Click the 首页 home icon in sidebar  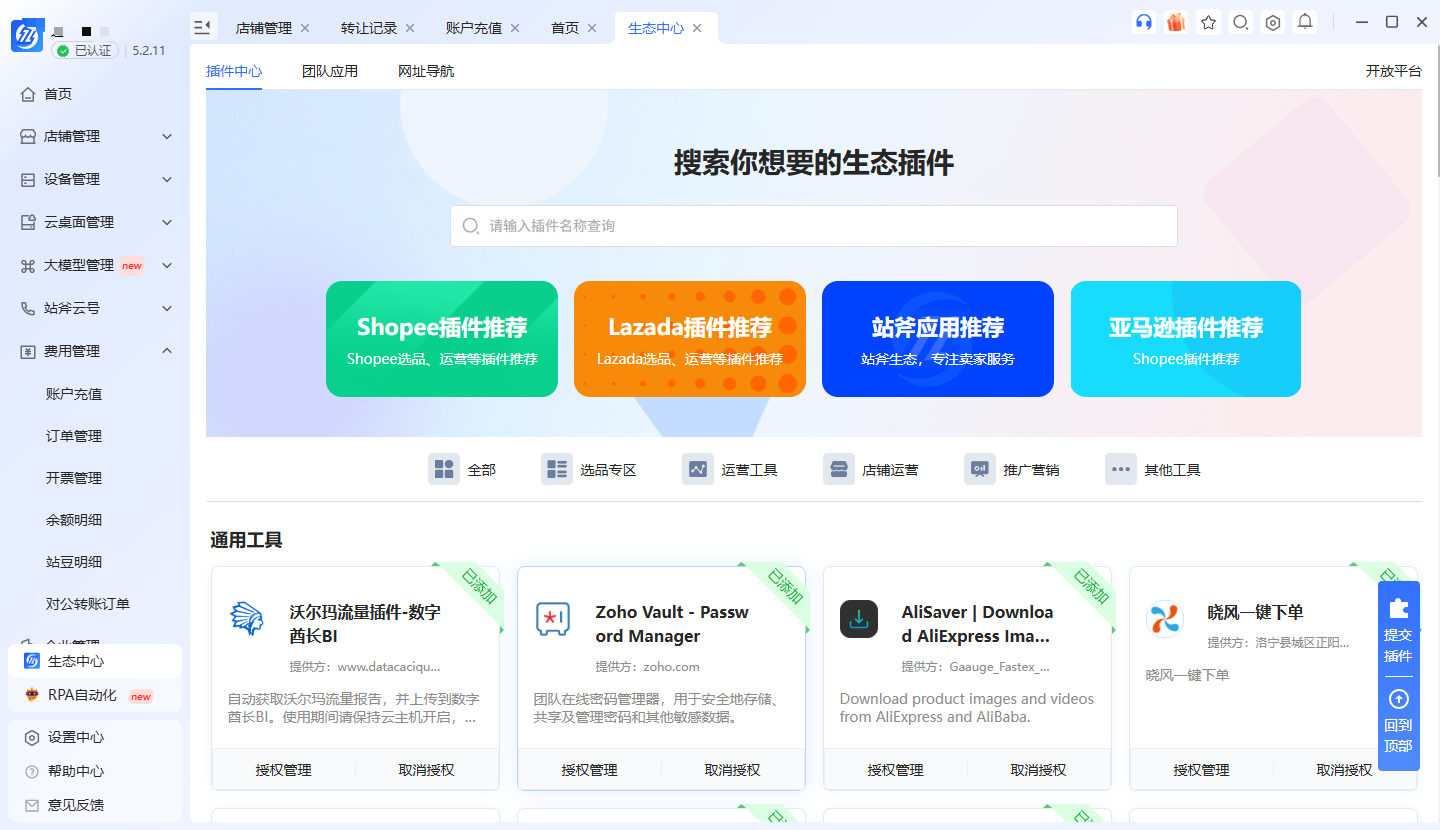pos(29,94)
